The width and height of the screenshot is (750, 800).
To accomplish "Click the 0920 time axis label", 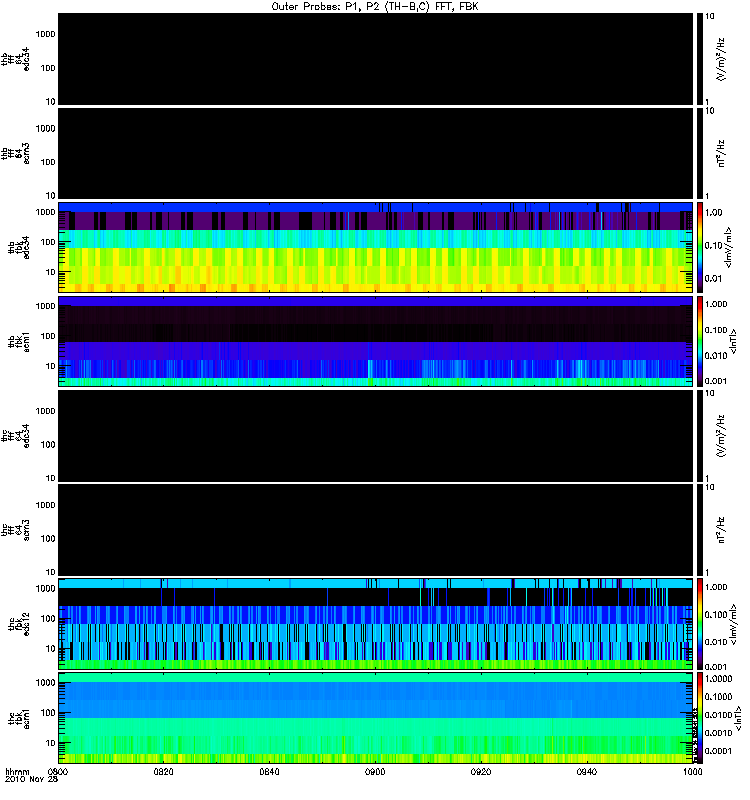I will [481, 772].
